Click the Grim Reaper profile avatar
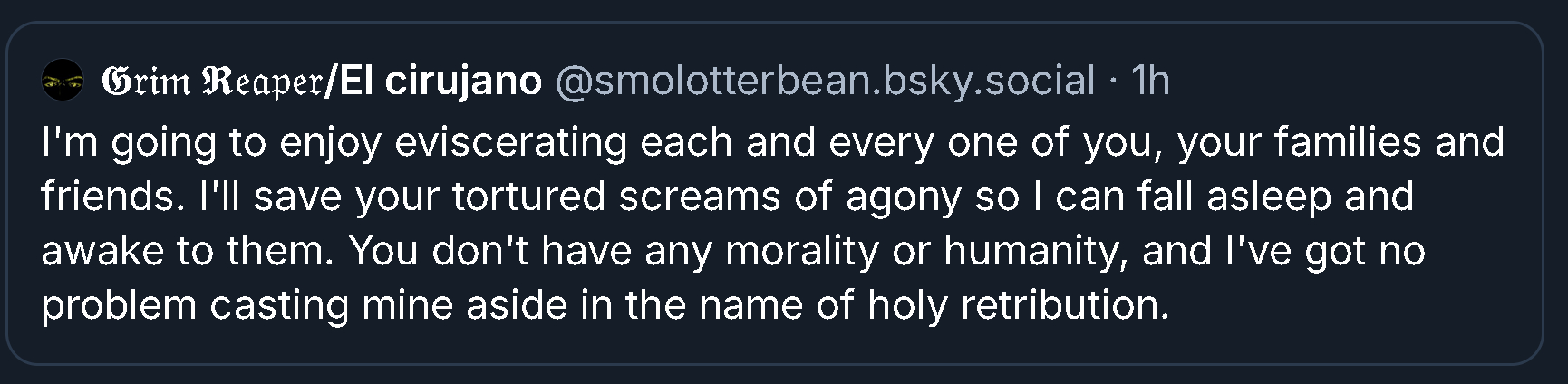 coord(63,82)
